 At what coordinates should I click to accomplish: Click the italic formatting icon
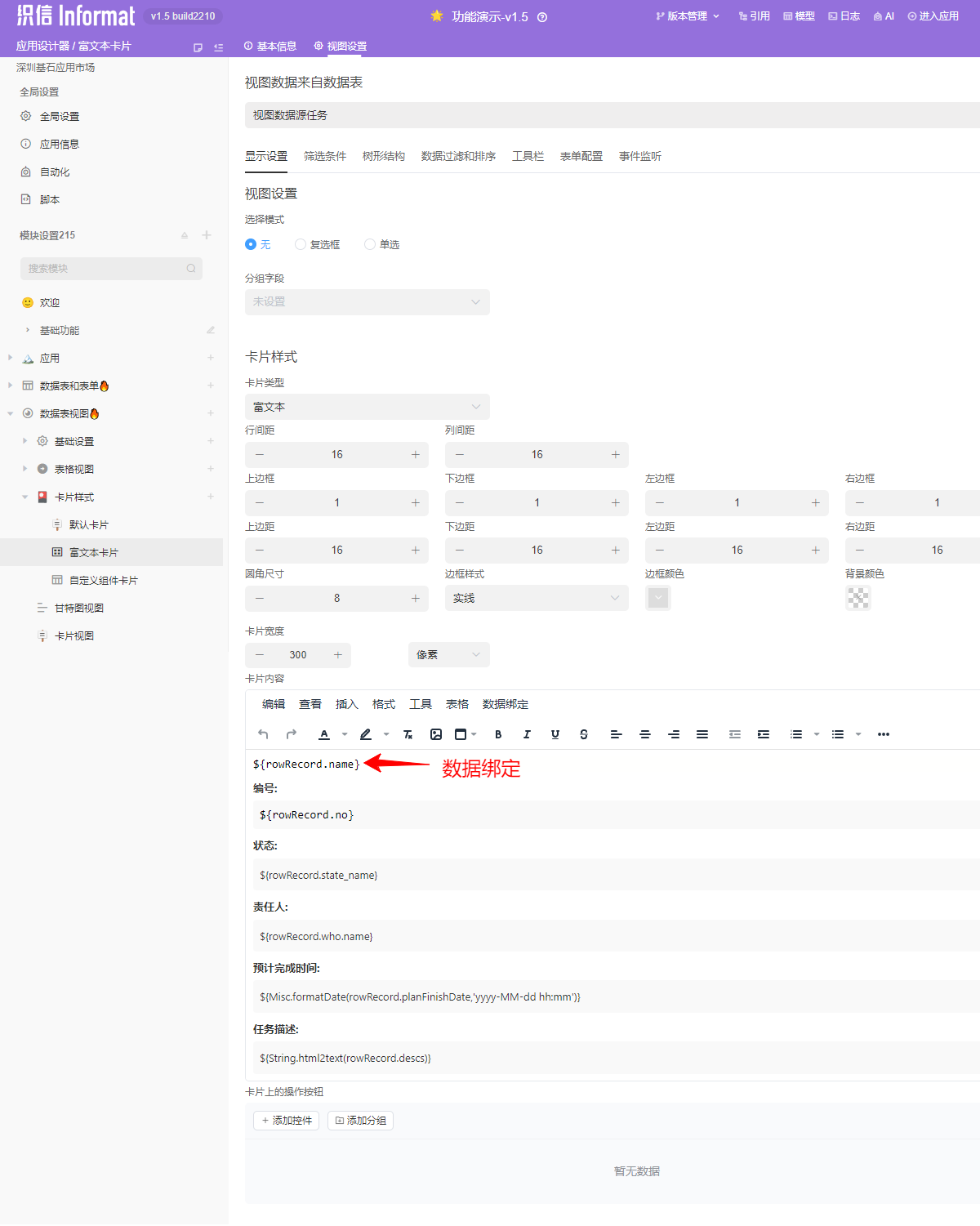(x=527, y=734)
